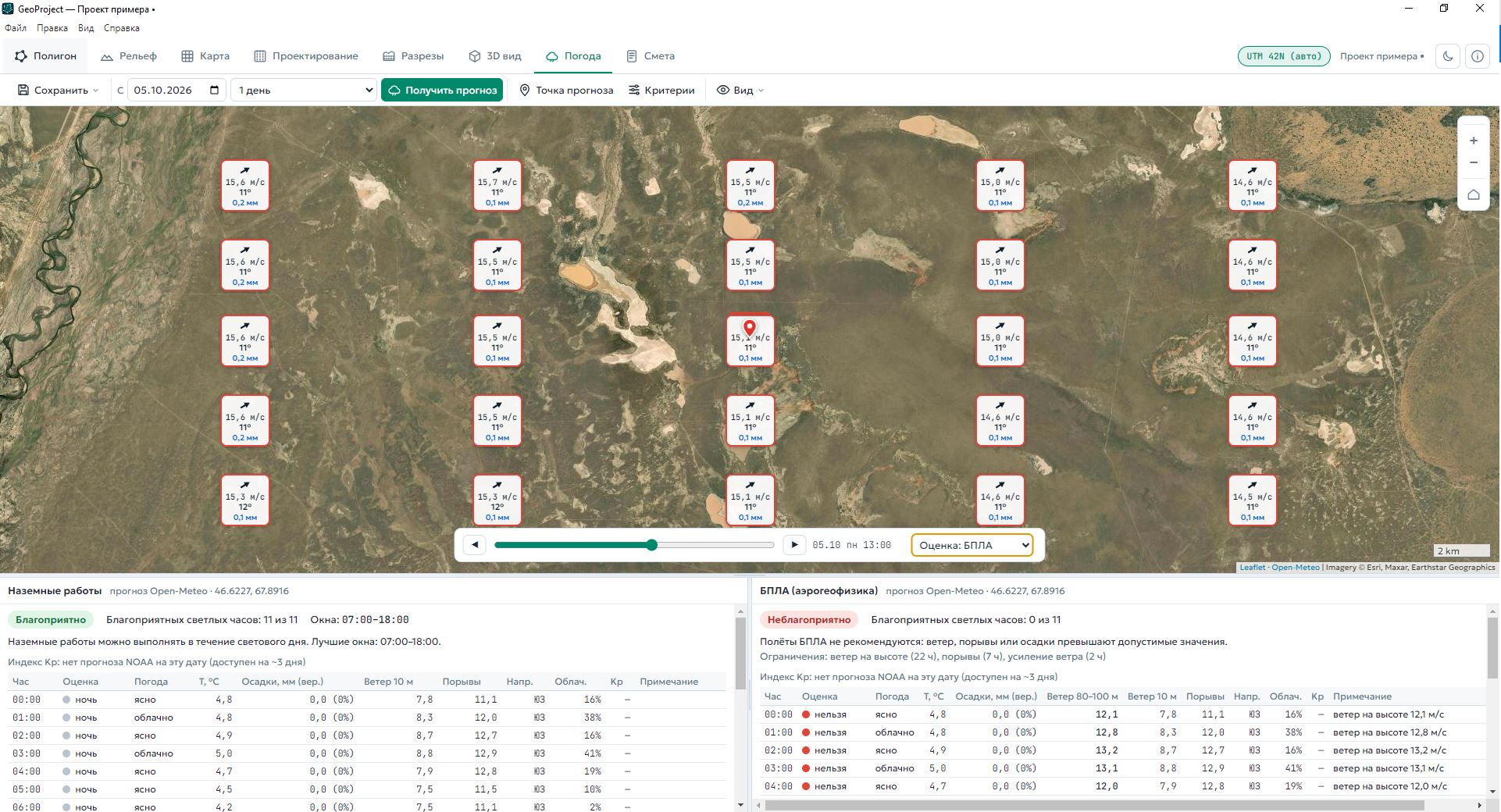Select the 05:00 row in Наземные работы table
Screen dimensions: 1501x812
tap(367, 789)
